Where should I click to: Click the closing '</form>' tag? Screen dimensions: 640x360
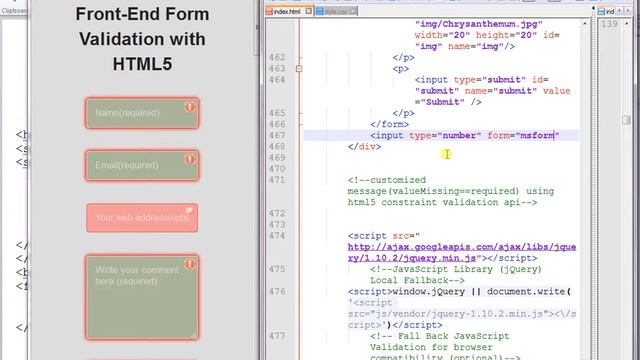pos(389,124)
